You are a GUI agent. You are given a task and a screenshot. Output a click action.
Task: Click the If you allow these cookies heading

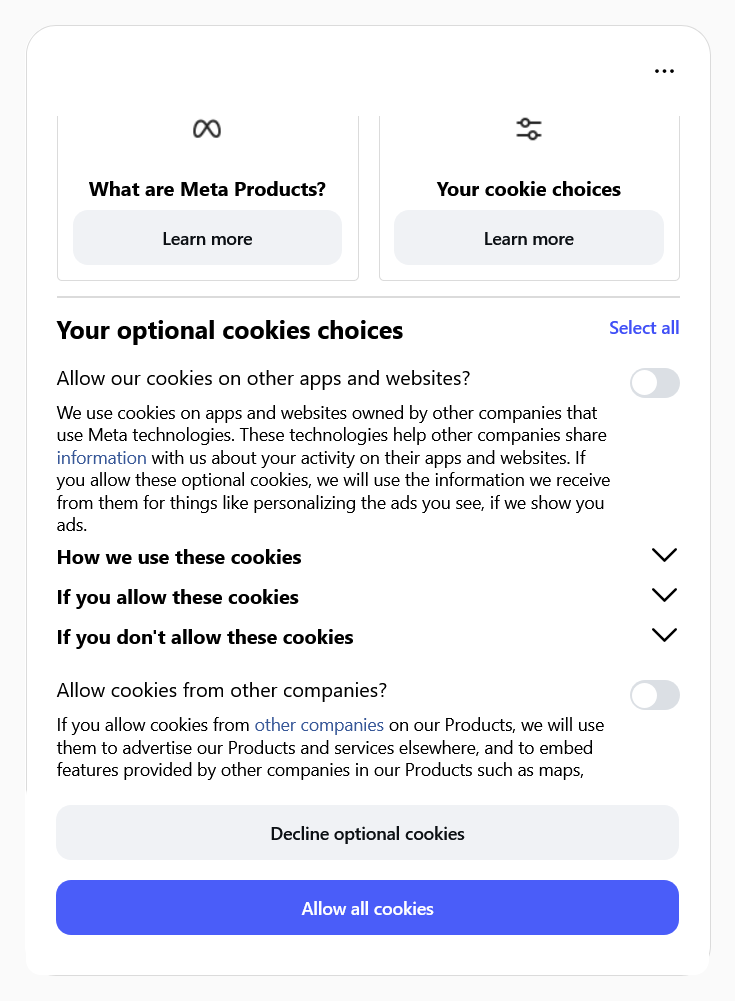click(178, 597)
